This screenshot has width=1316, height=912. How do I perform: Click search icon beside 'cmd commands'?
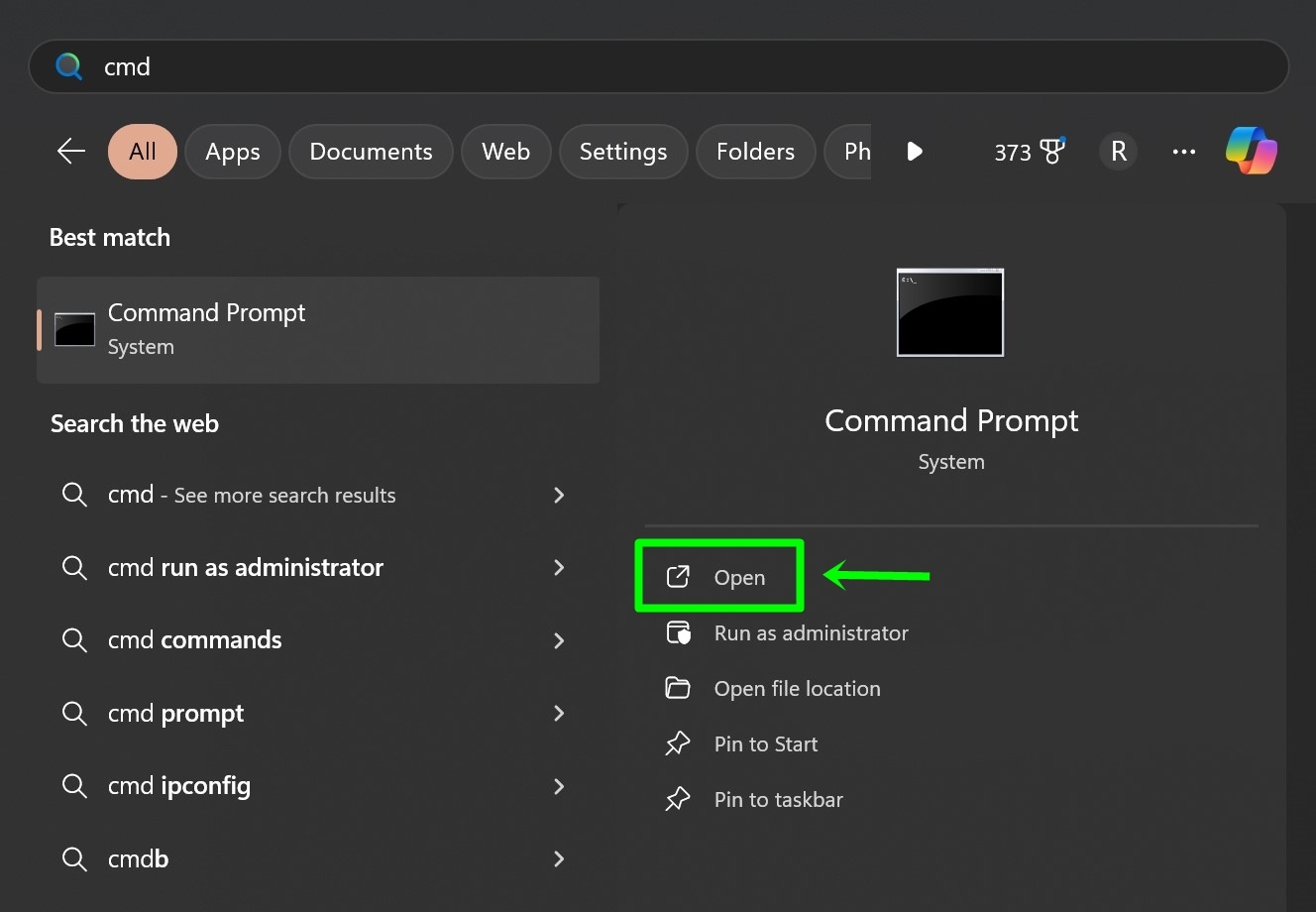tap(74, 640)
